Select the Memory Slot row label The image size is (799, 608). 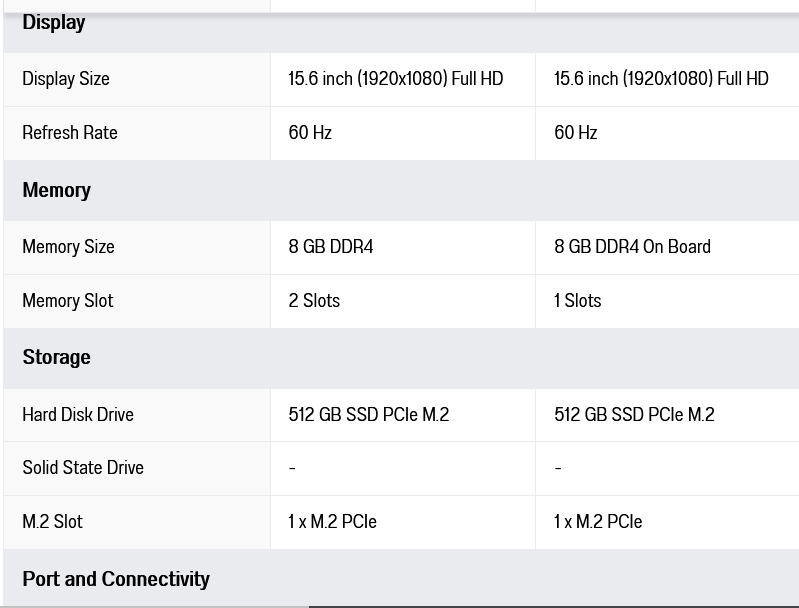point(68,301)
